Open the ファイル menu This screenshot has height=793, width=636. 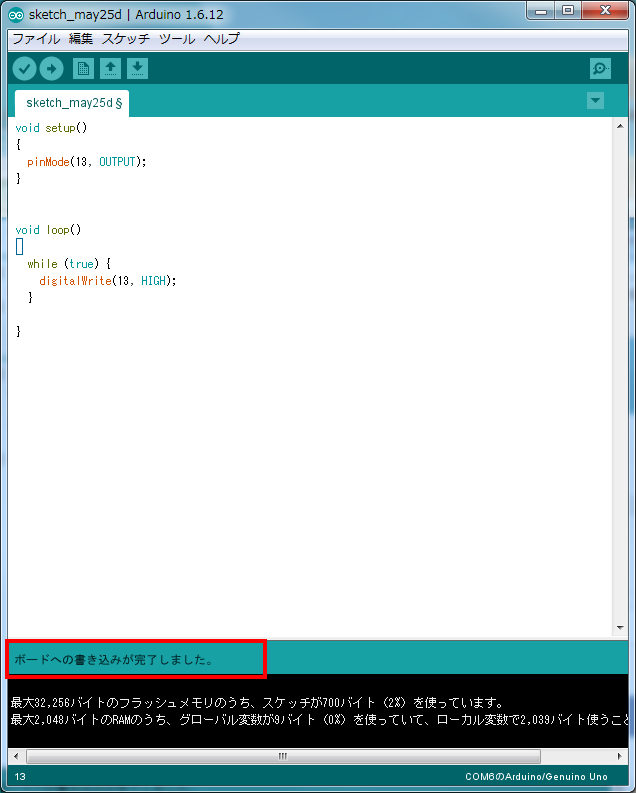(36, 39)
